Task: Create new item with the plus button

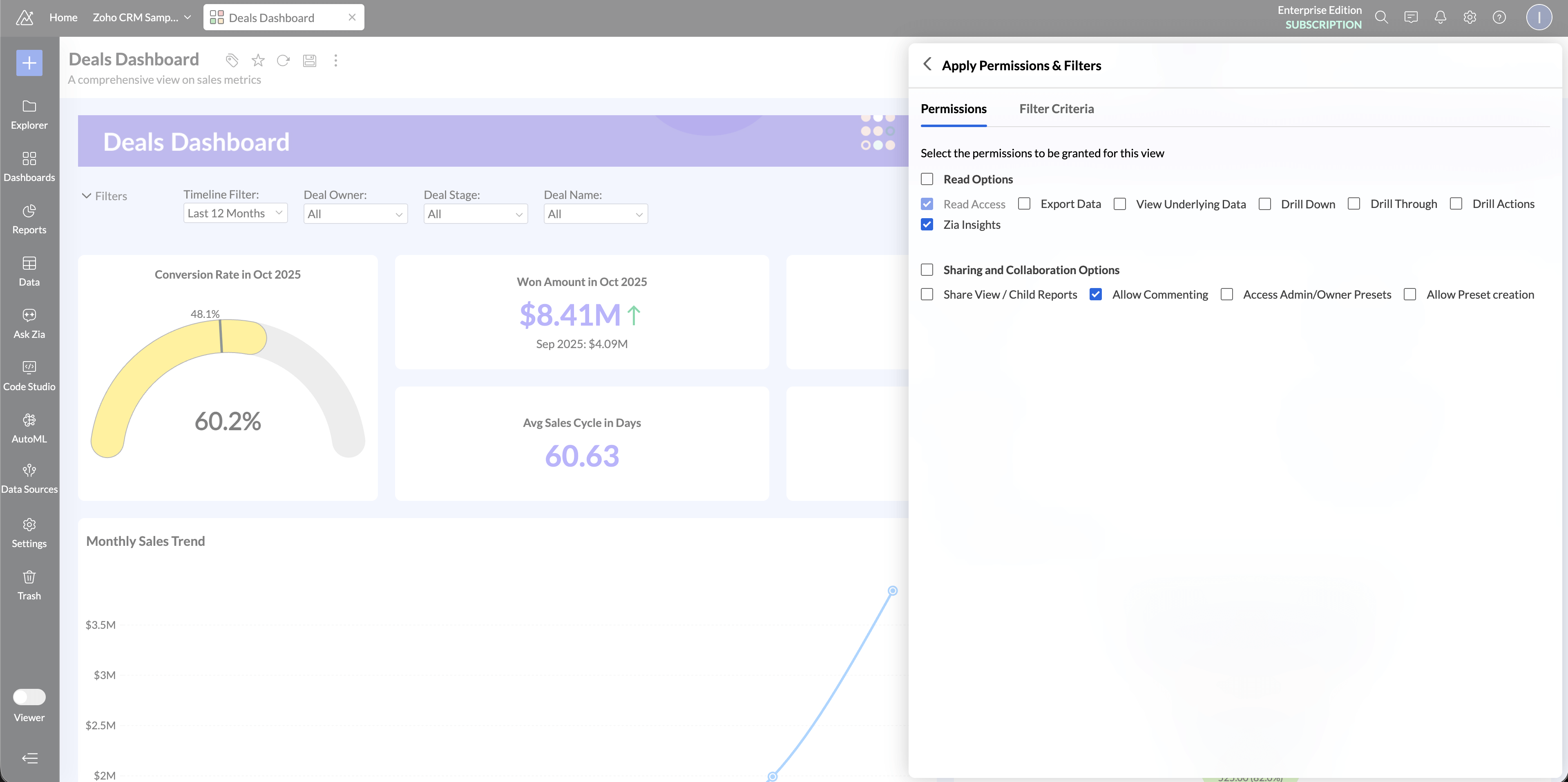Action: coord(29,63)
